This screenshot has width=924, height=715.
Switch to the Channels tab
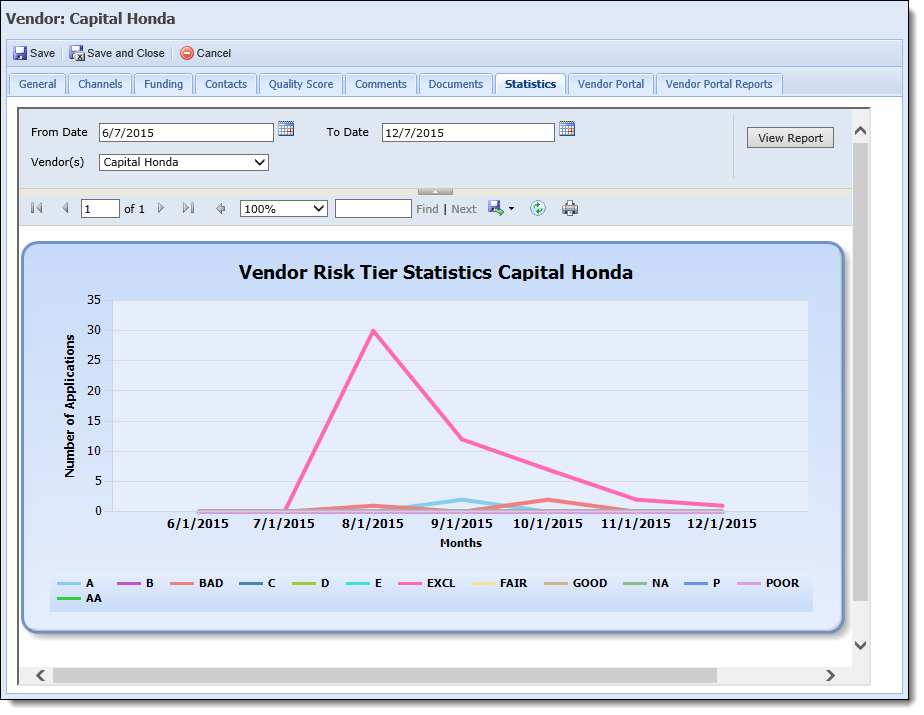tap(100, 84)
